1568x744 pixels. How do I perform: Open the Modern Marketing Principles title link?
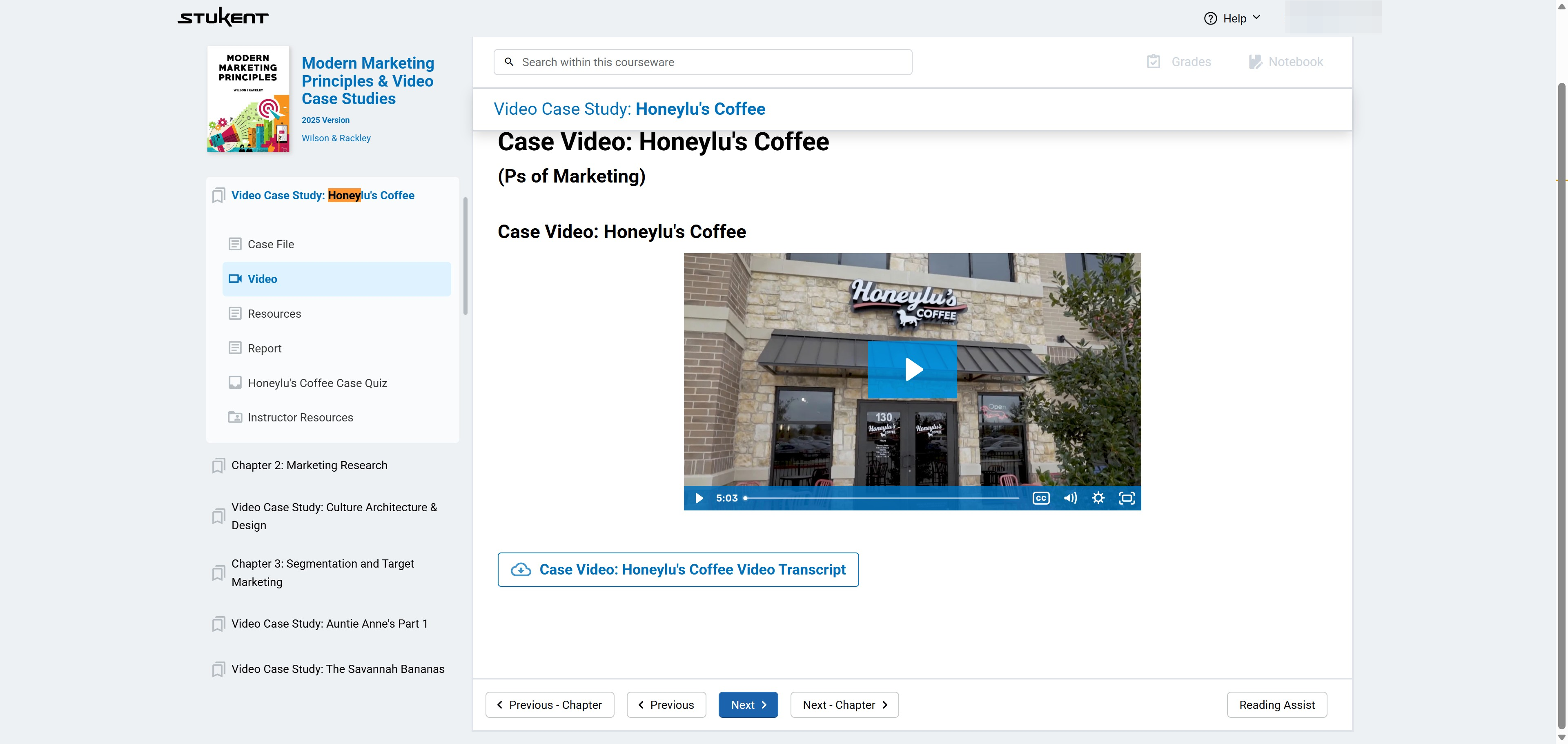click(367, 81)
